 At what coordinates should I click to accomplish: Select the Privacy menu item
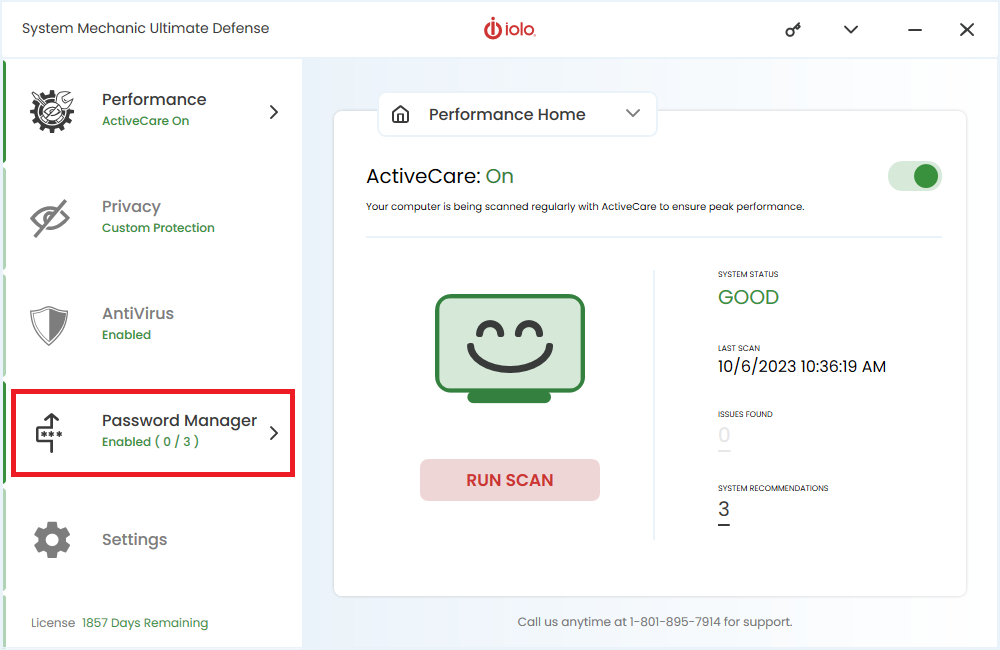tap(131, 207)
